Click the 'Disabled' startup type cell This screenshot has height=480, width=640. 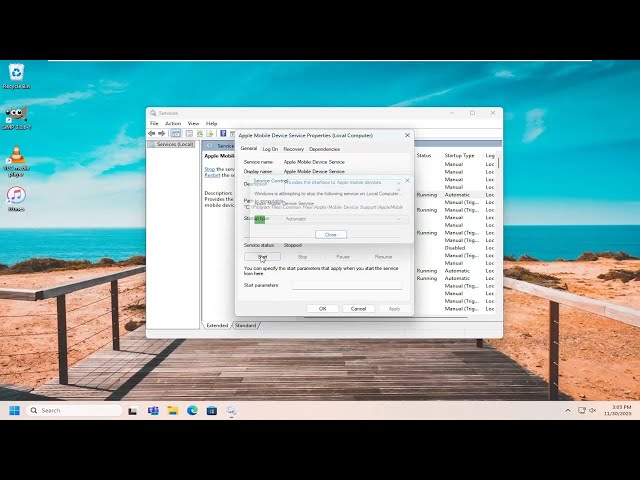455,248
